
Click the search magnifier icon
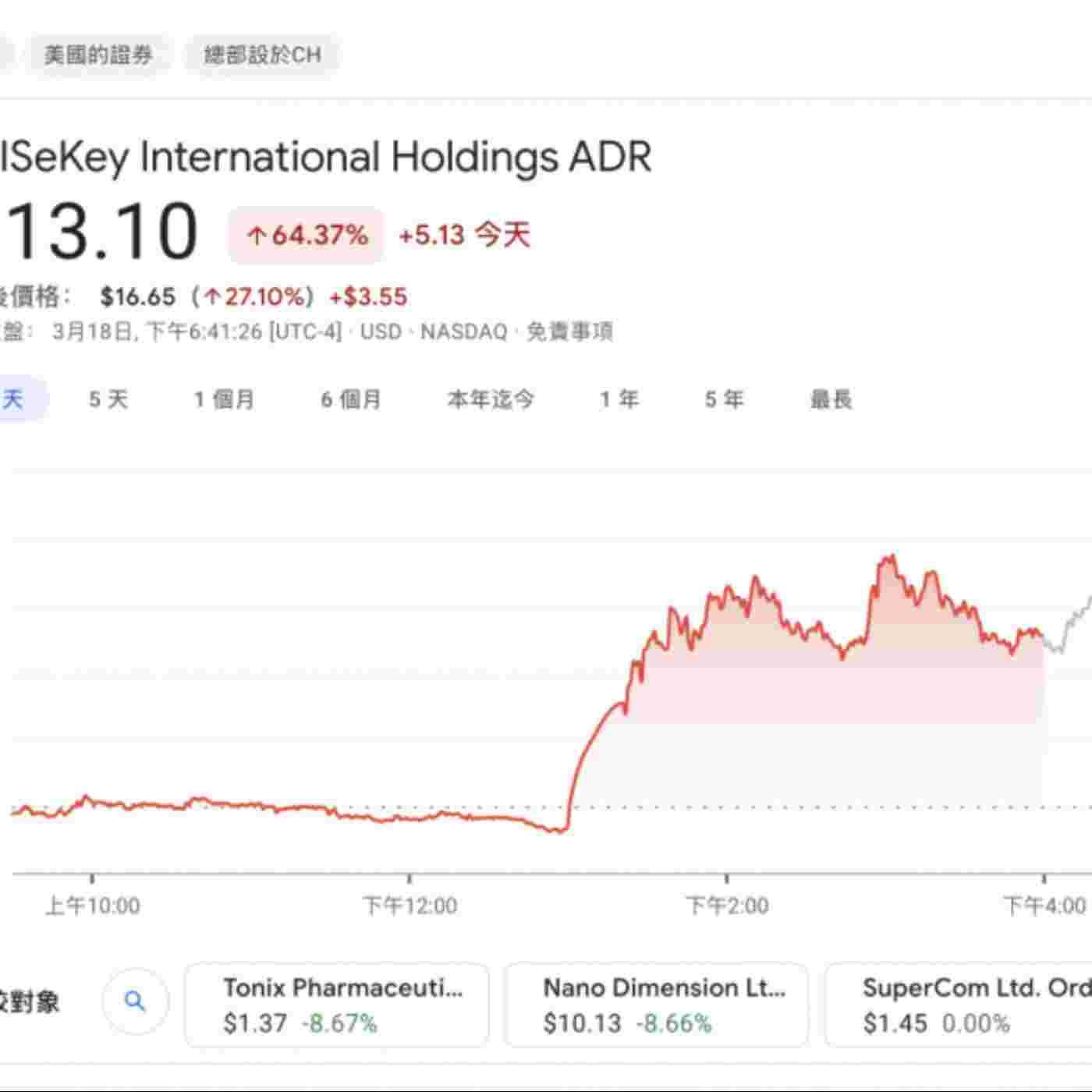pos(135,1002)
